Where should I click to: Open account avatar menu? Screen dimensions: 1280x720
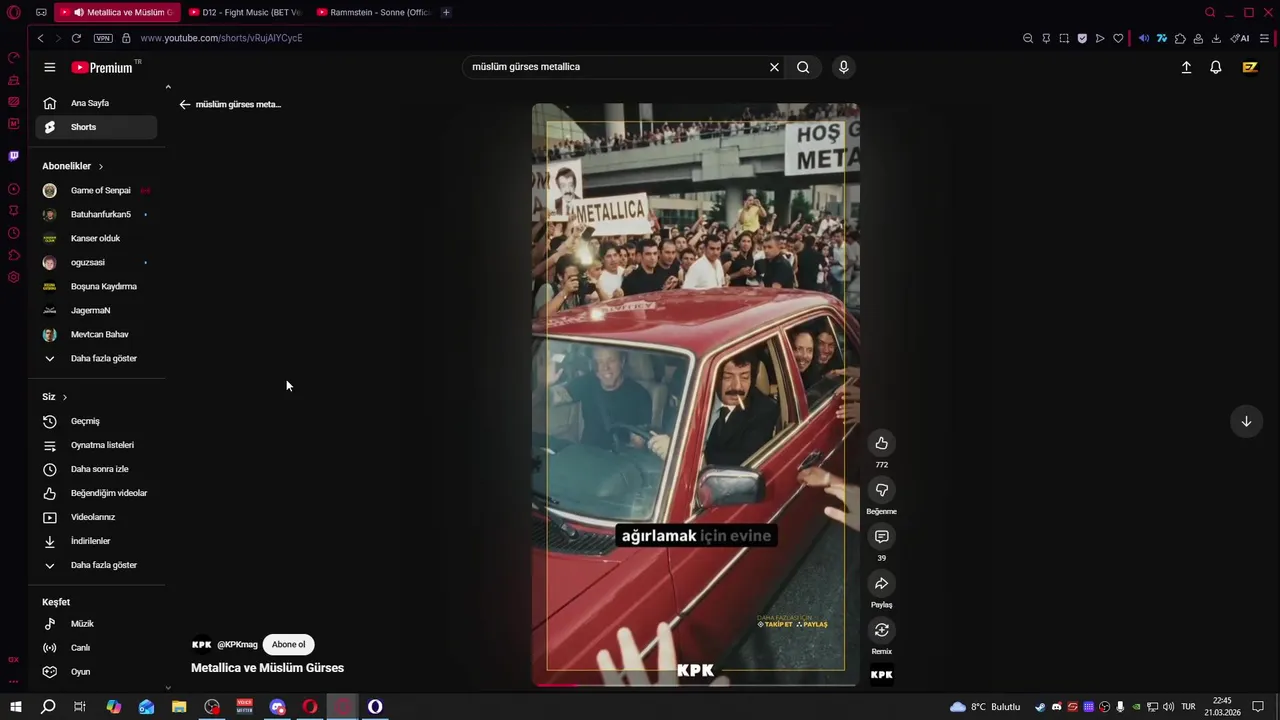(x=1250, y=67)
